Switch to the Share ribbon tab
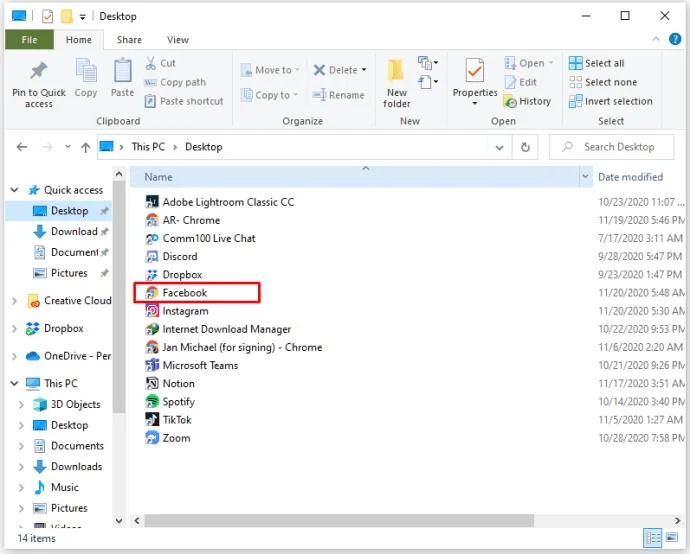 pyautogui.click(x=129, y=40)
